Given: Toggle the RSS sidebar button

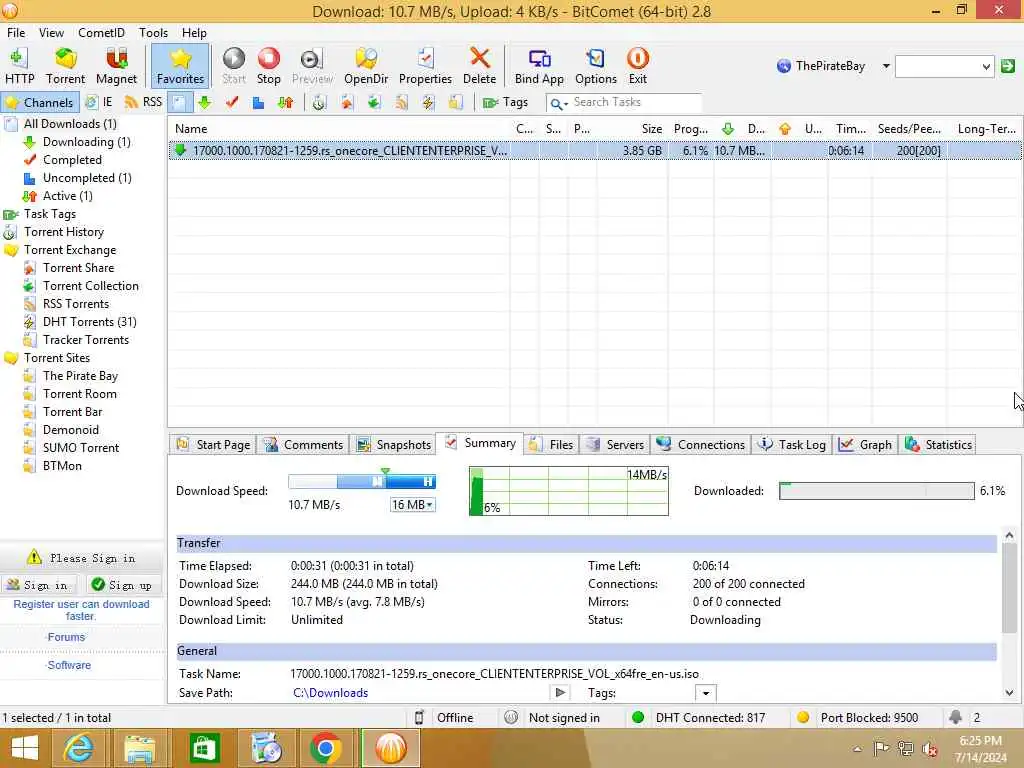Looking at the screenshot, I should coord(144,103).
